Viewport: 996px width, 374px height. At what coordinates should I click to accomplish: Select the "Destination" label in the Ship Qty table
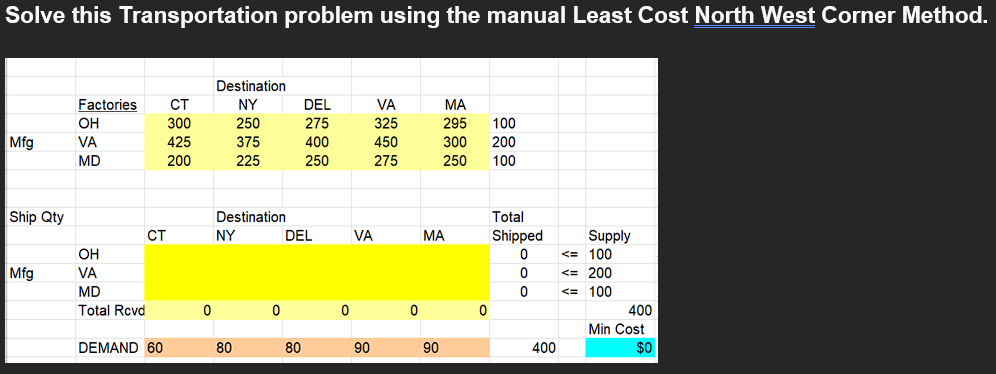click(x=251, y=217)
